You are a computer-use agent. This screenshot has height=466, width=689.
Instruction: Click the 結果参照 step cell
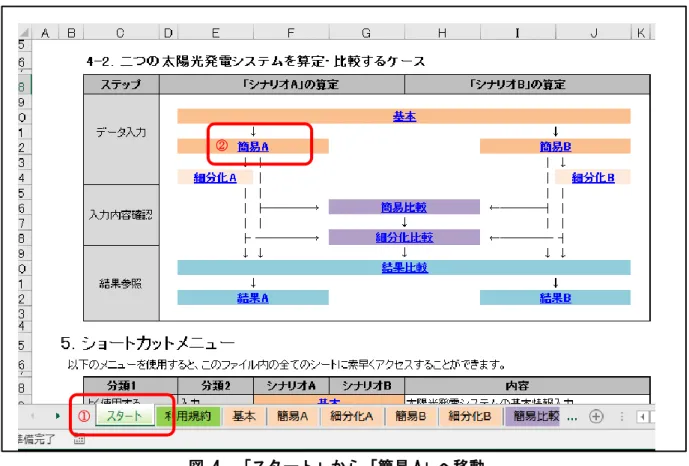[121, 283]
